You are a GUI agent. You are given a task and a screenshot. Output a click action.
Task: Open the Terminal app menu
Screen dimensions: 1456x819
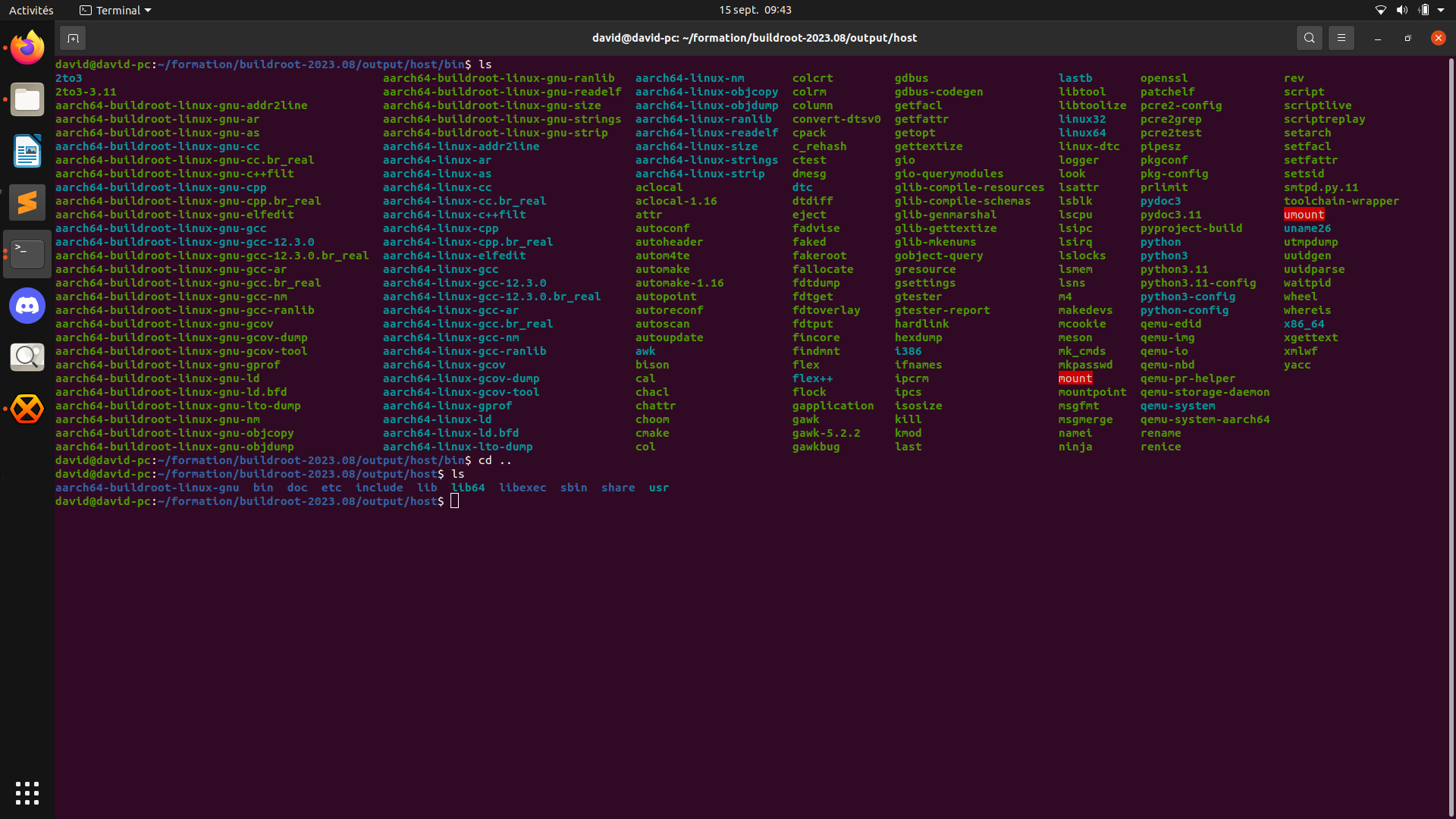[115, 10]
